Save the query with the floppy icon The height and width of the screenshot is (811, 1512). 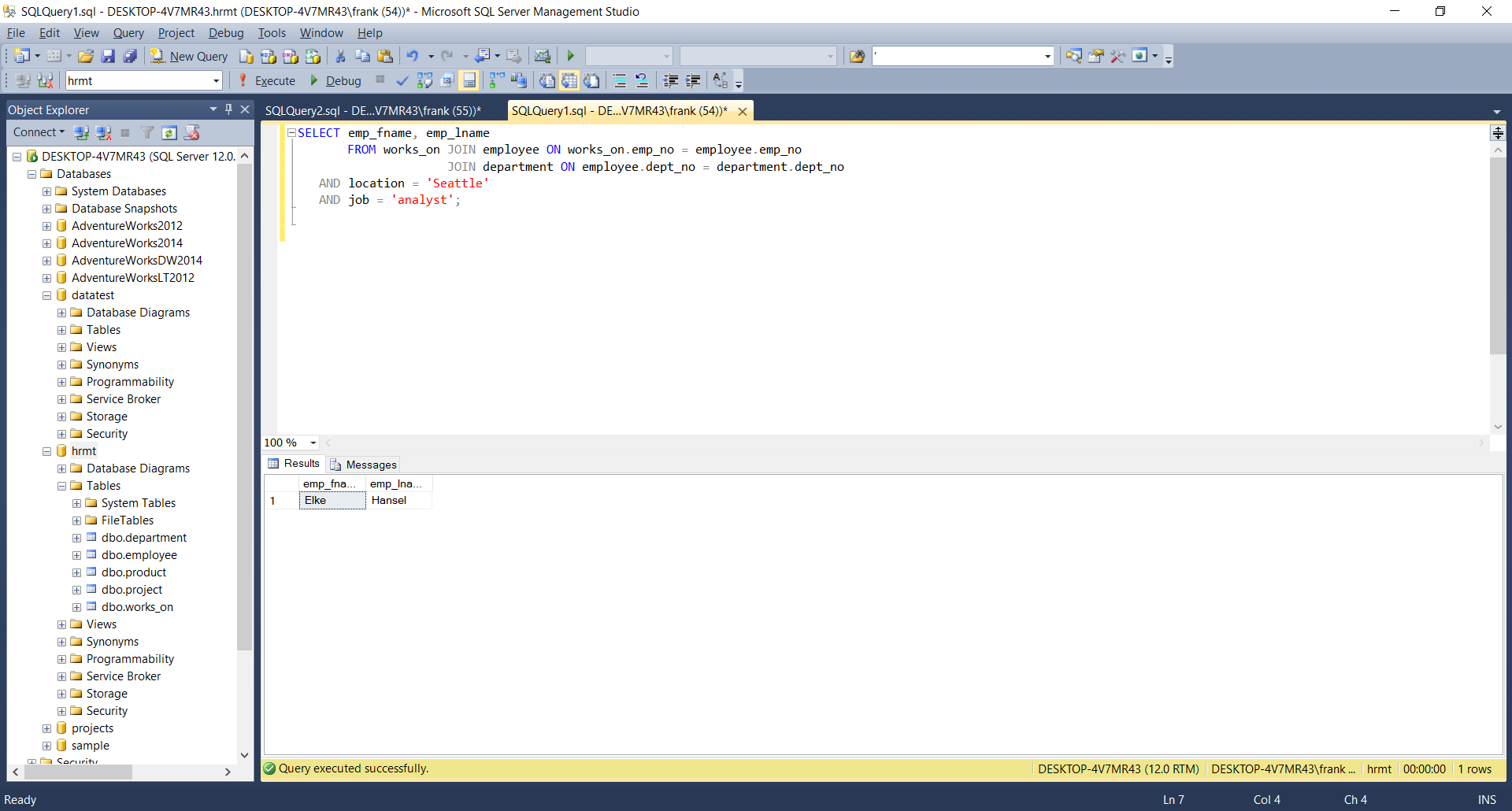pyautogui.click(x=108, y=56)
